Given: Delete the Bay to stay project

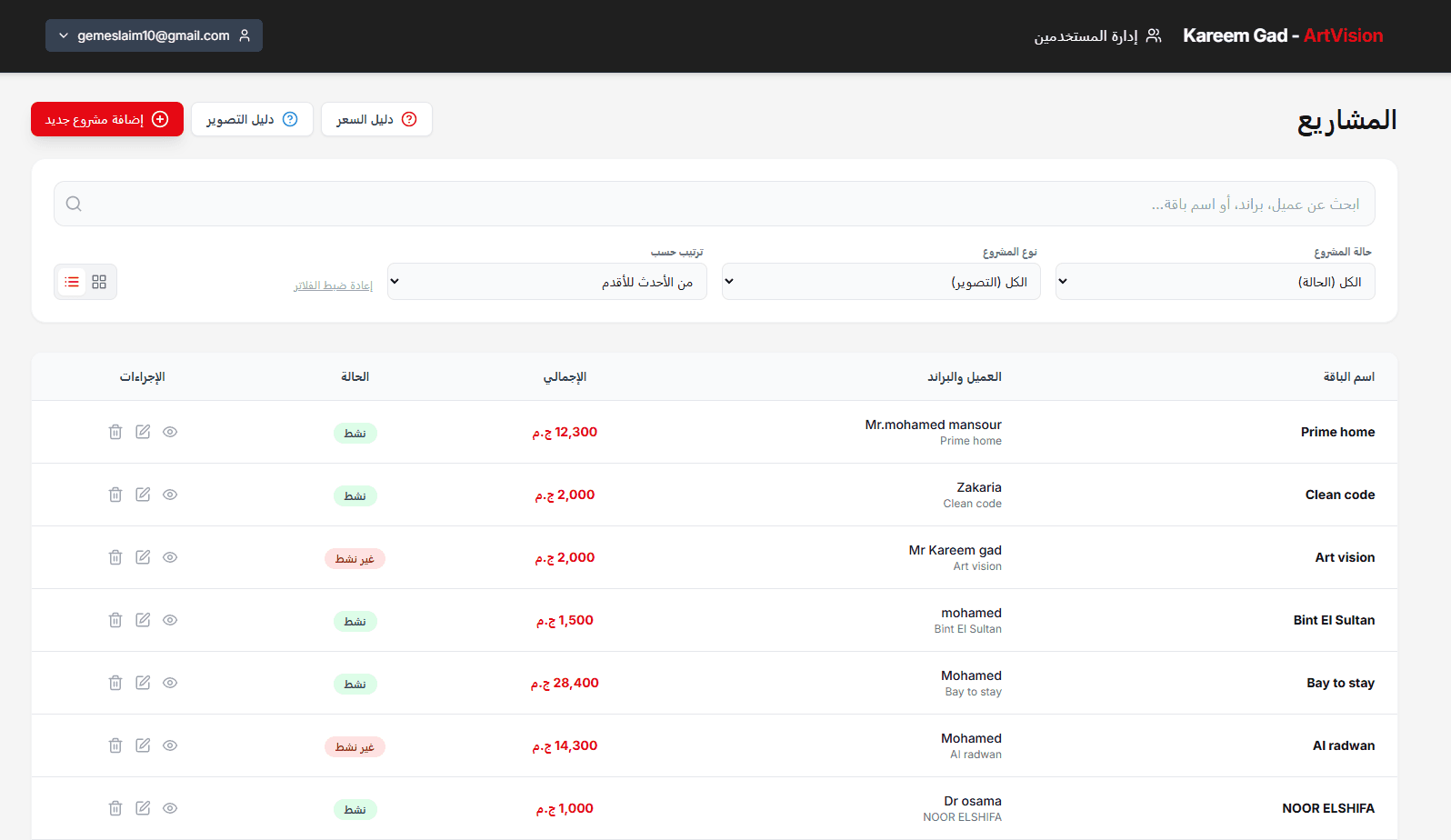Looking at the screenshot, I should point(115,683).
